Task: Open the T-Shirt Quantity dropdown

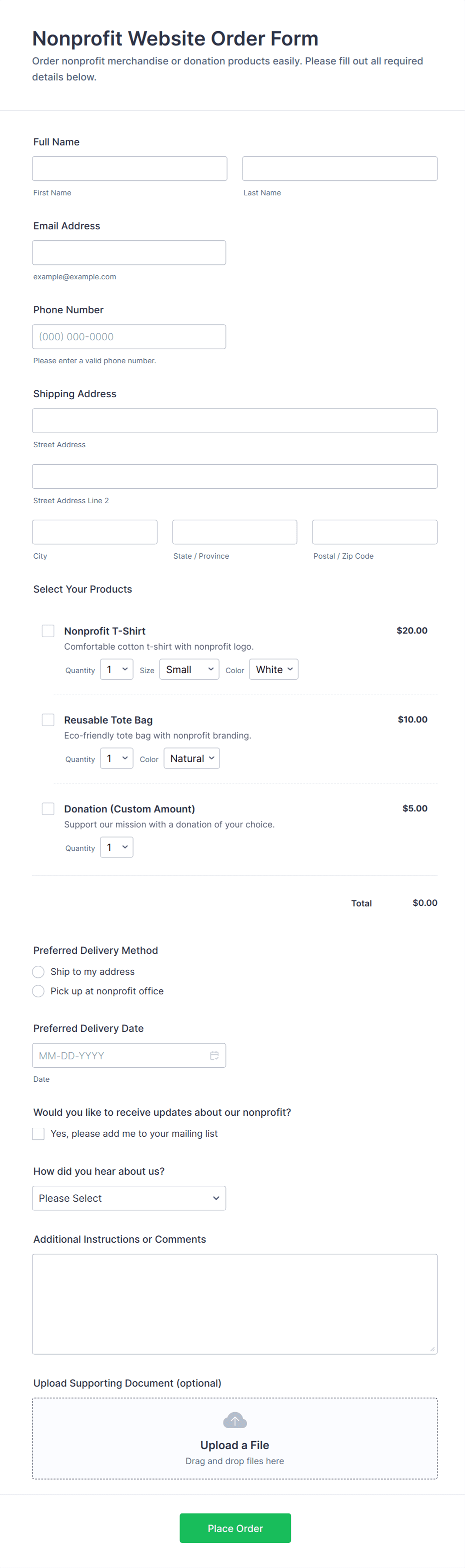Action: (116, 670)
